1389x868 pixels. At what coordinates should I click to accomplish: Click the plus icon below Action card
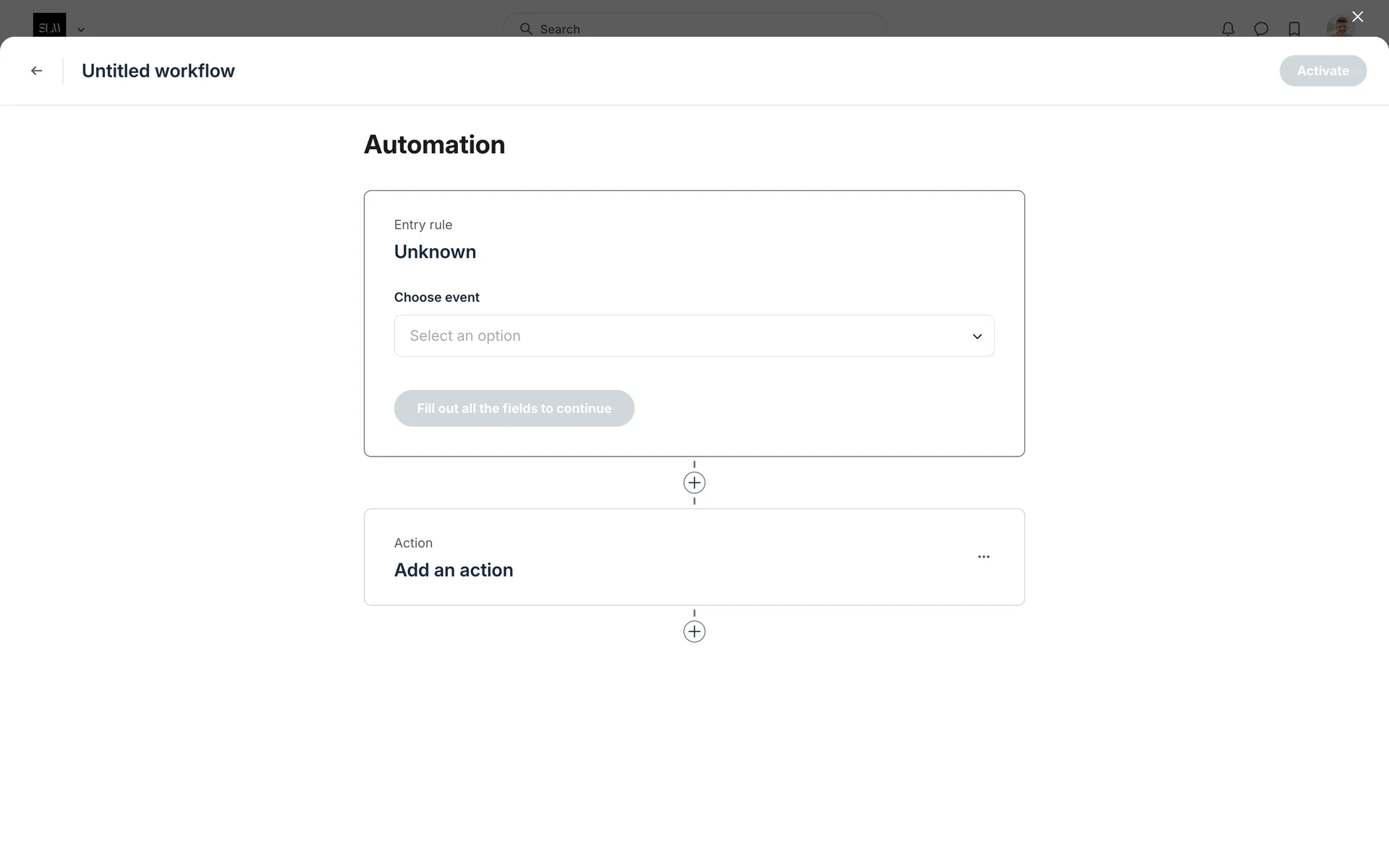pyautogui.click(x=694, y=631)
